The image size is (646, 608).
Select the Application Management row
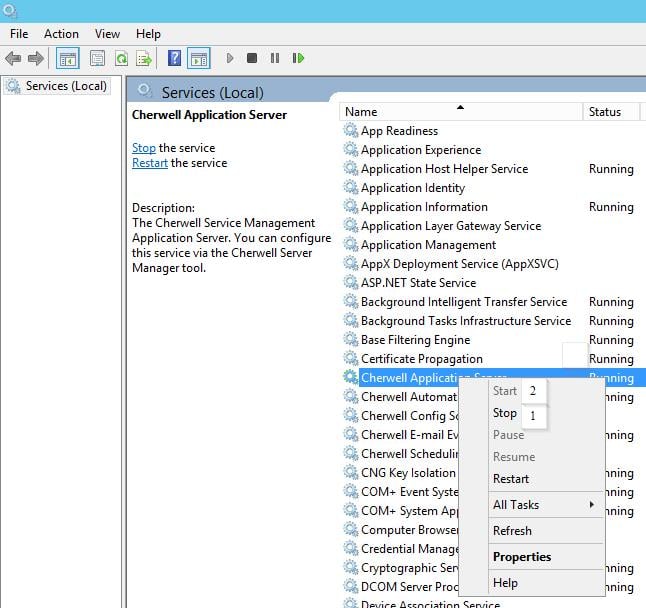pyautogui.click(x=494, y=245)
